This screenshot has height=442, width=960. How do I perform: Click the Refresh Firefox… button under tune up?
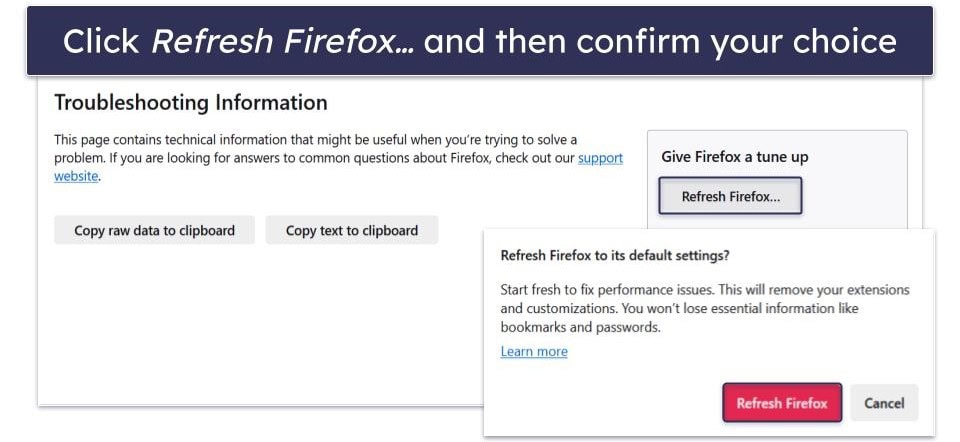coord(730,197)
